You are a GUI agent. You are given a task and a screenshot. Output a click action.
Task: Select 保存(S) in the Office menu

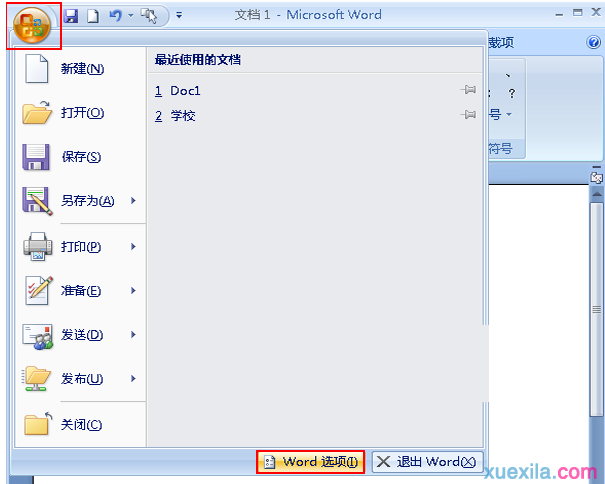pos(81,157)
